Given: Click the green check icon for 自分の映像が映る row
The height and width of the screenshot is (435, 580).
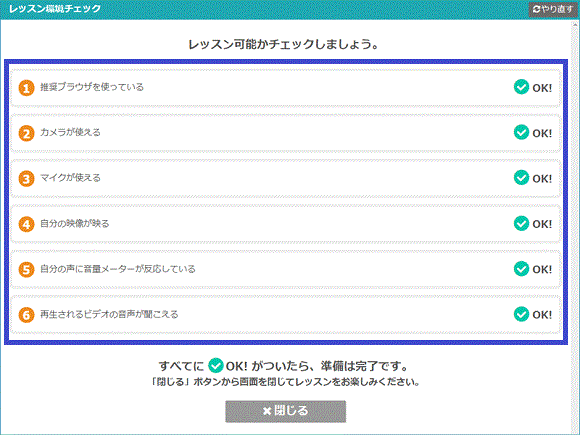Looking at the screenshot, I should click(521, 223).
